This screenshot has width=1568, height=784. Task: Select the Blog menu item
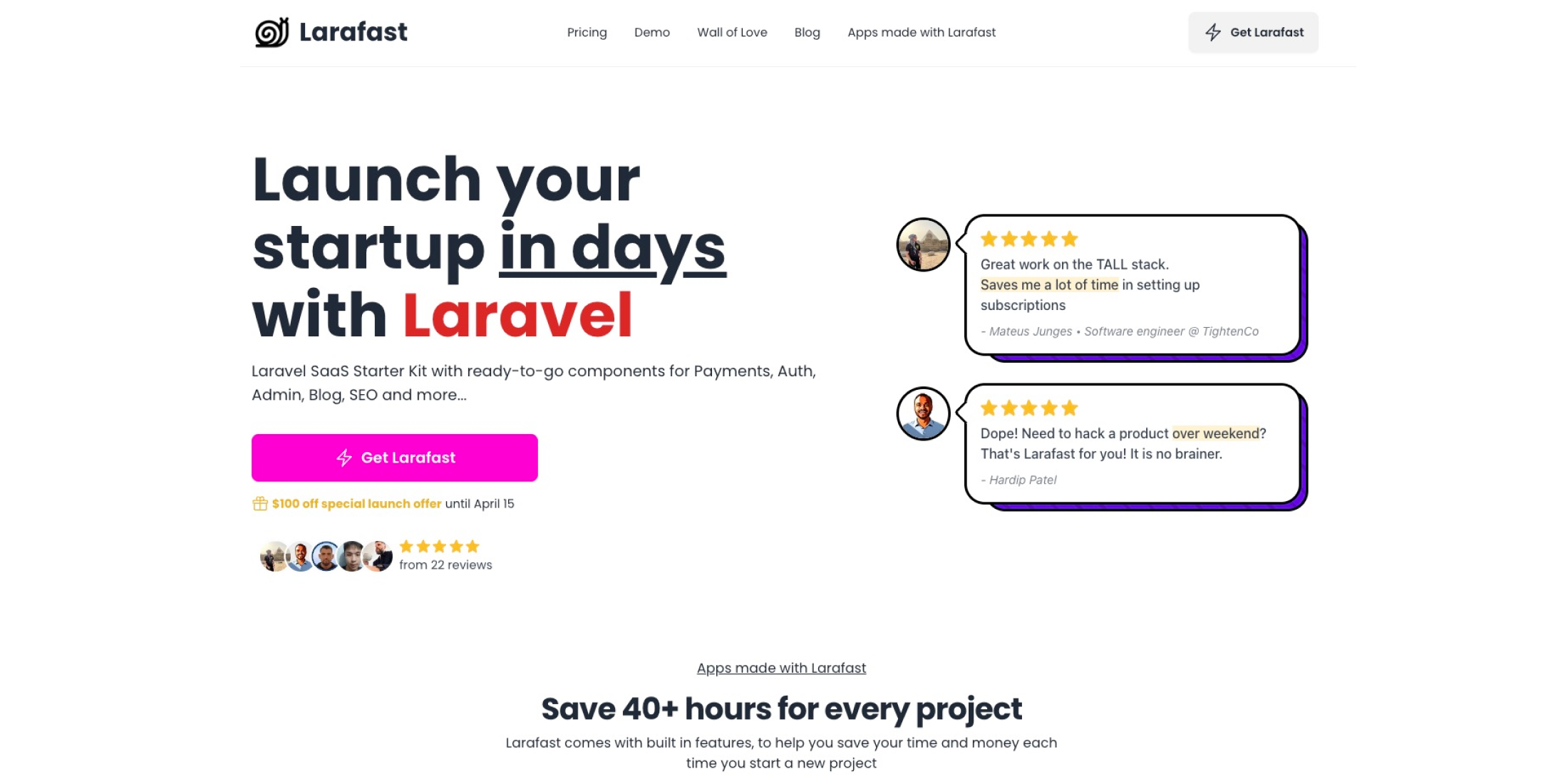pyautogui.click(x=807, y=32)
